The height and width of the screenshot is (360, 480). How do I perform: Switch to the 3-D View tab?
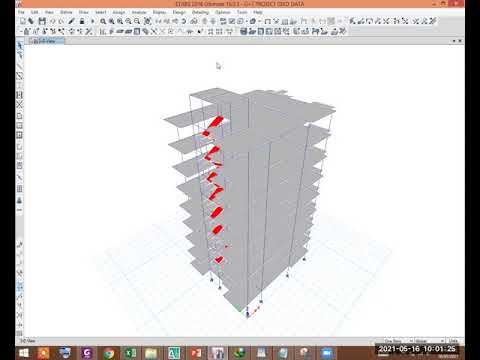(x=47, y=41)
